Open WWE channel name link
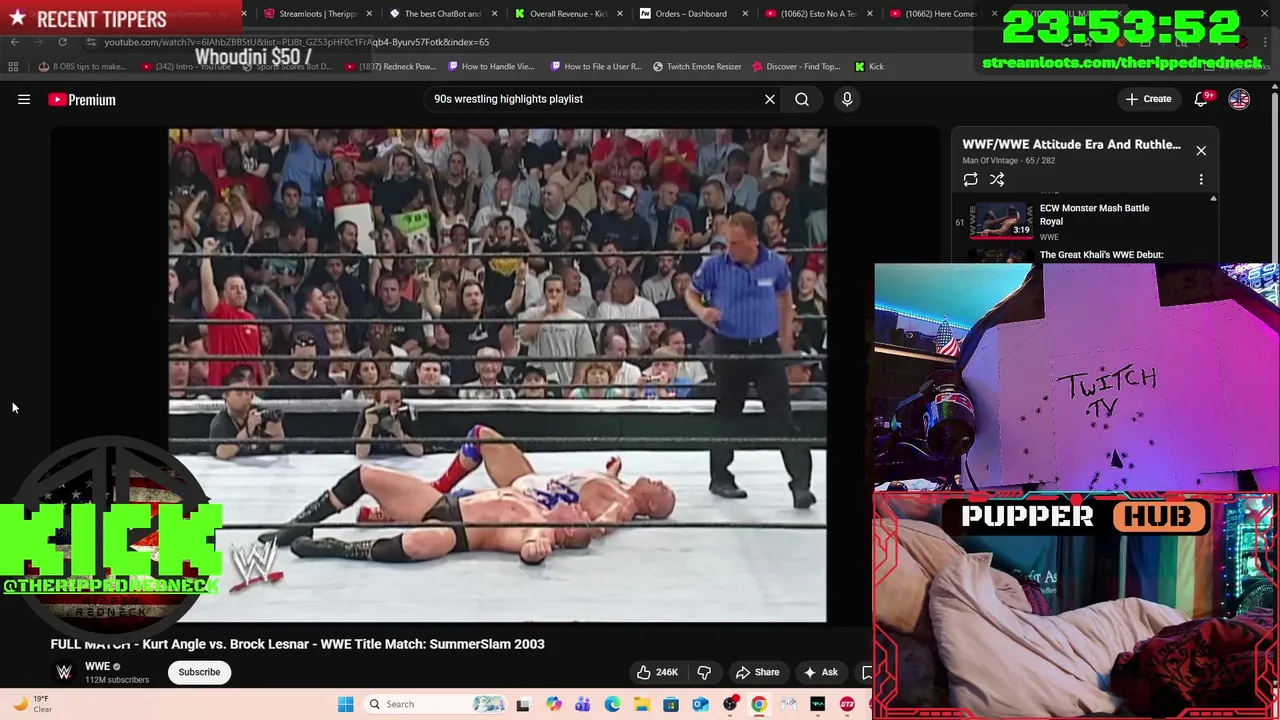Screen dimensions: 1280x720 pos(97,666)
